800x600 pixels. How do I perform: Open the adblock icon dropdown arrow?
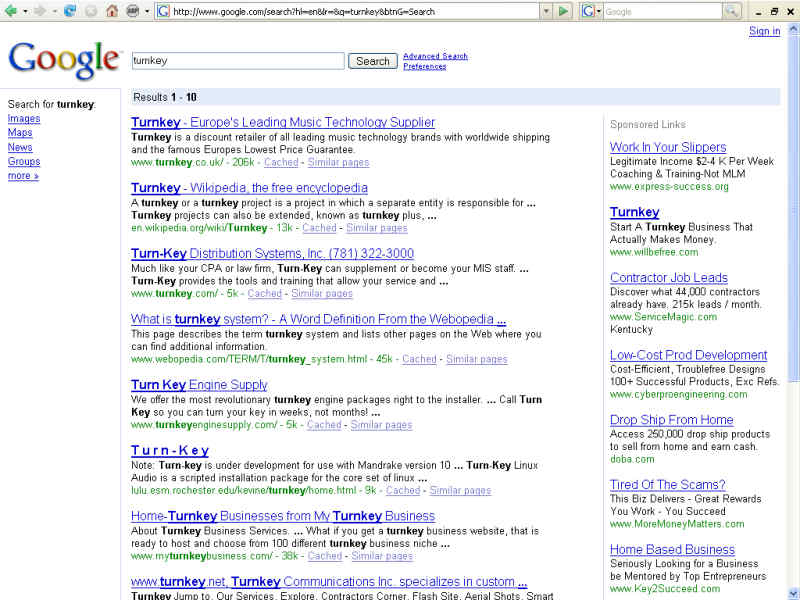[147, 11]
